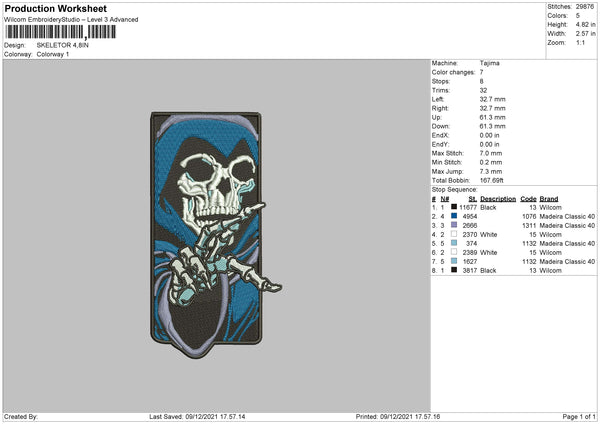Click the design name "SKELETOR 4,8IN"
This screenshot has height=424, width=600.
coord(62,45)
